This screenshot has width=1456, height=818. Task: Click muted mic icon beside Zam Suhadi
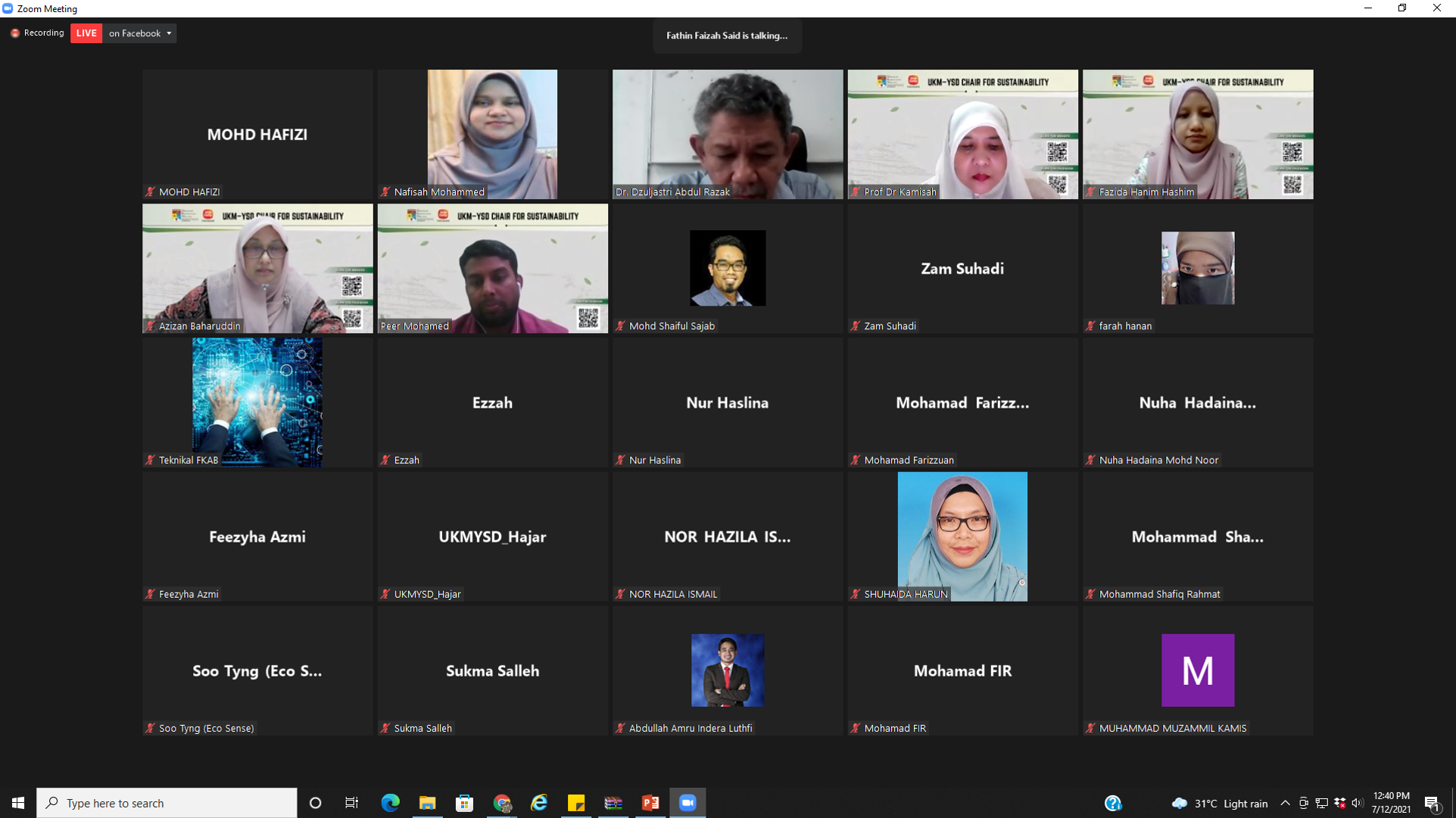[856, 326]
